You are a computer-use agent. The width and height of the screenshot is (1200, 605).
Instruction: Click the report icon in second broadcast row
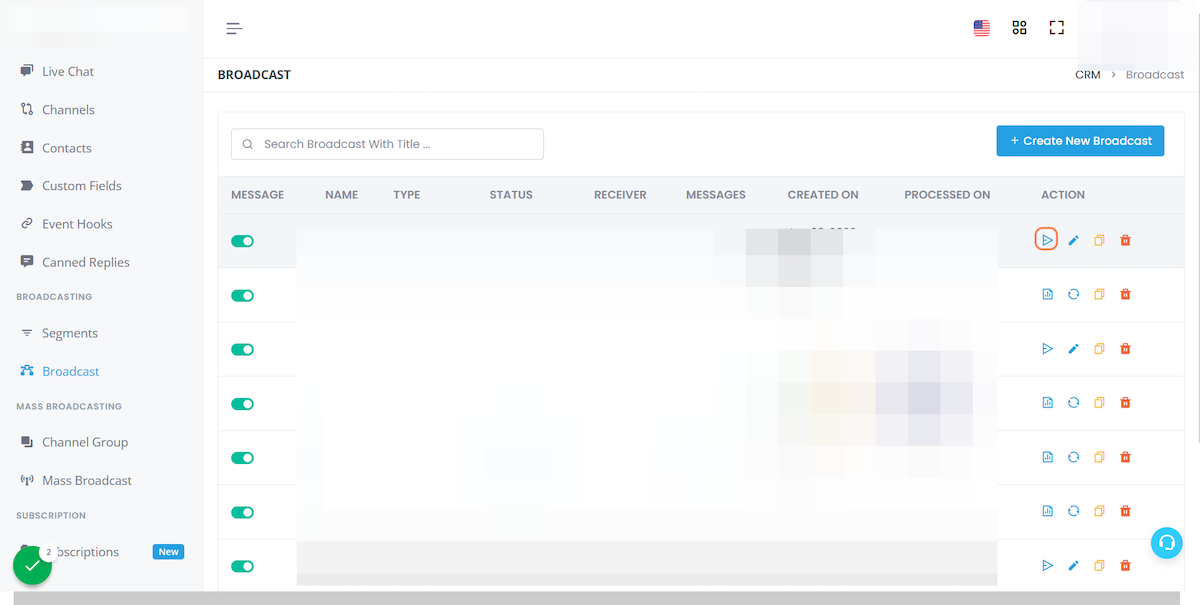pos(1047,294)
